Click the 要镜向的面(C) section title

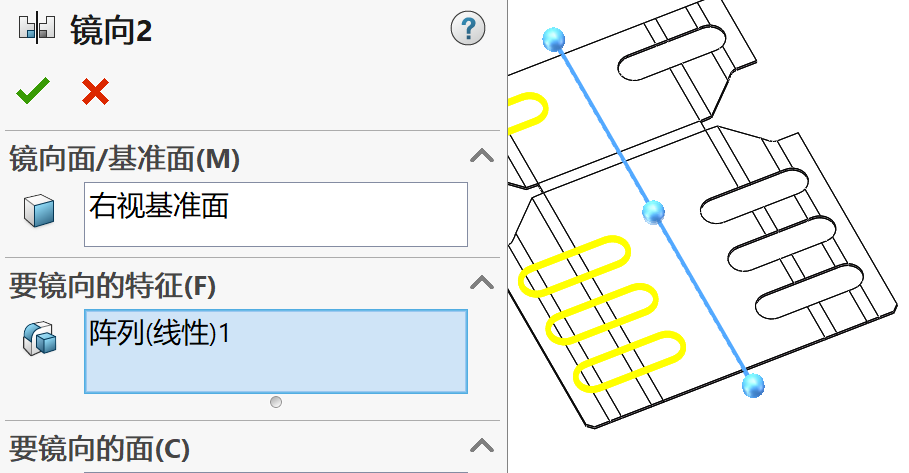click(x=99, y=446)
